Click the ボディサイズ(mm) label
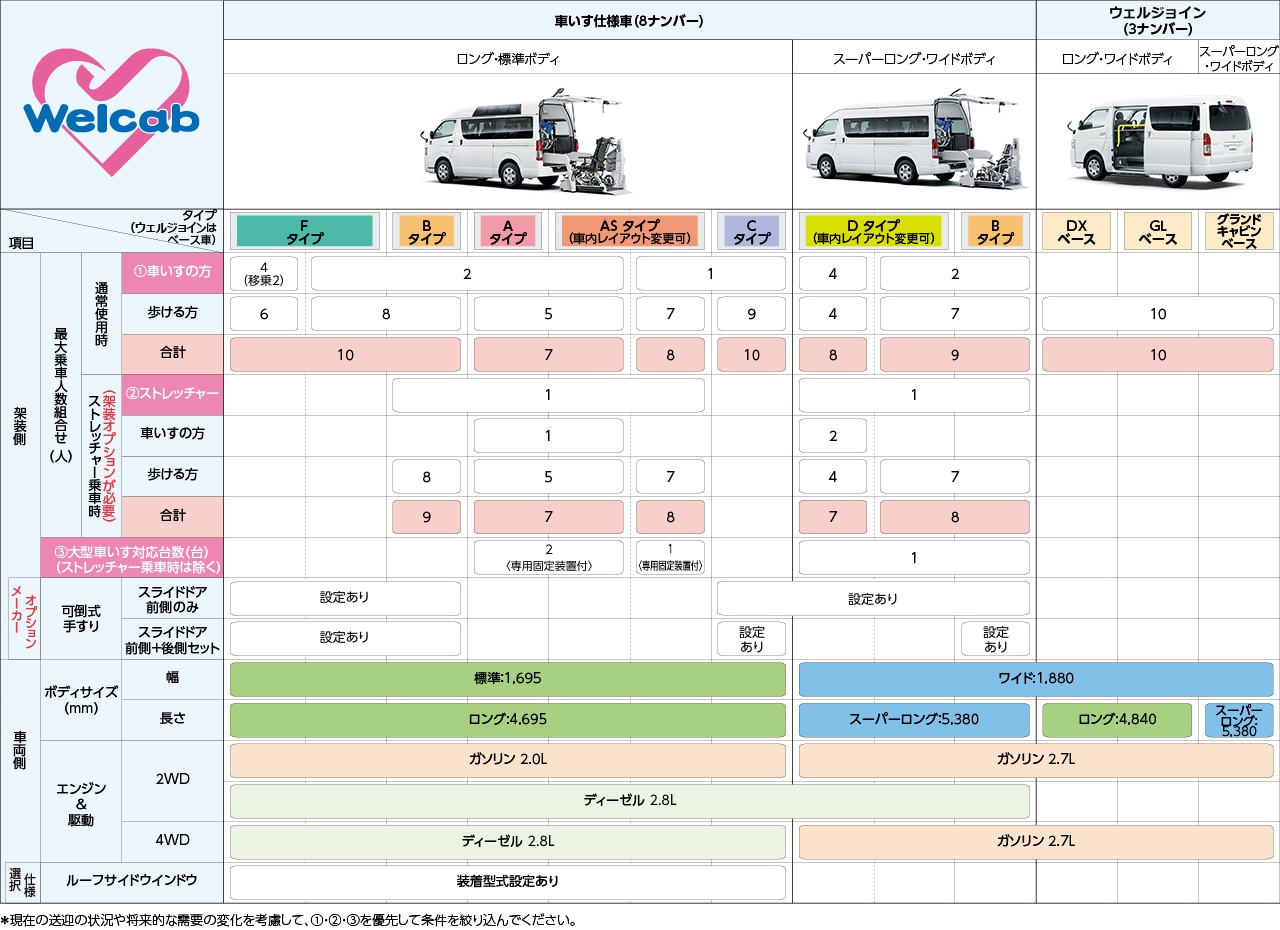 pyautogui.click(x=81, y=700)
